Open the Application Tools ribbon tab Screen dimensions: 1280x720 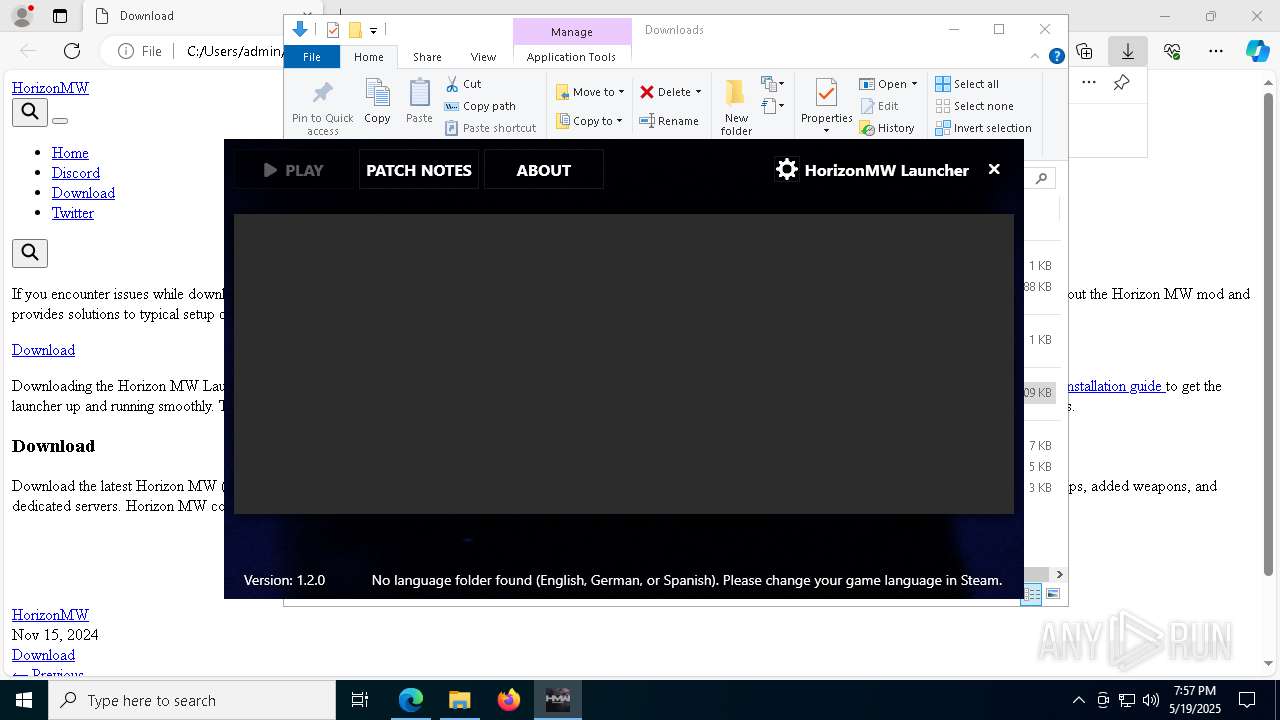pyautogui.click(x=571, y=57)
